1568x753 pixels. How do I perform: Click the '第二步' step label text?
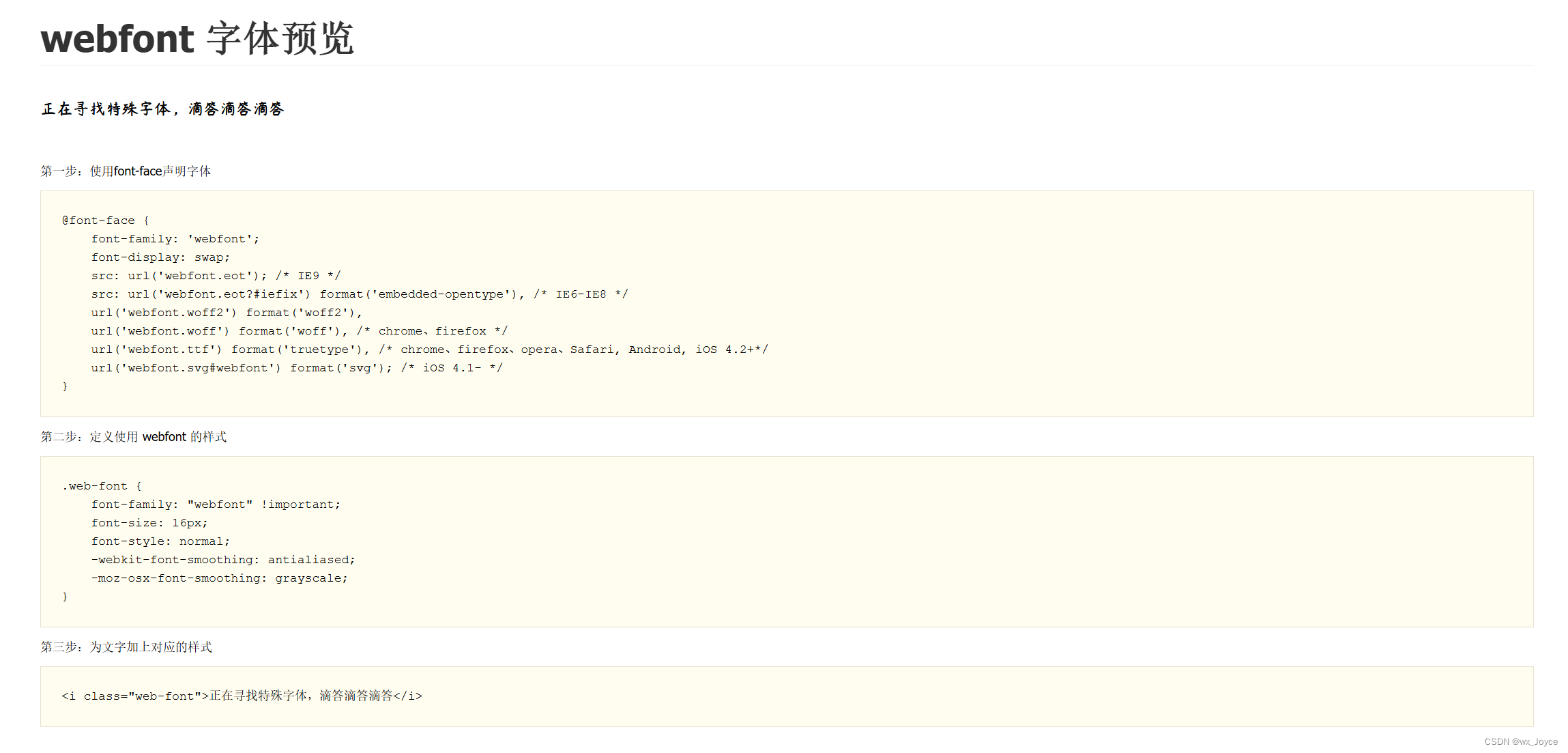[133, 436]
